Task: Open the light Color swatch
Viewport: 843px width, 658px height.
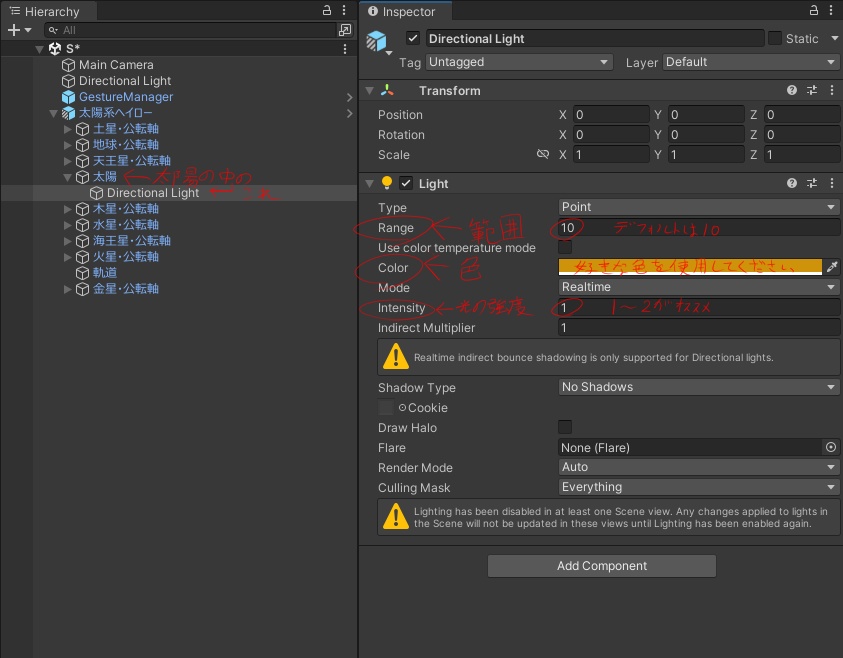Action: (690, 267)
